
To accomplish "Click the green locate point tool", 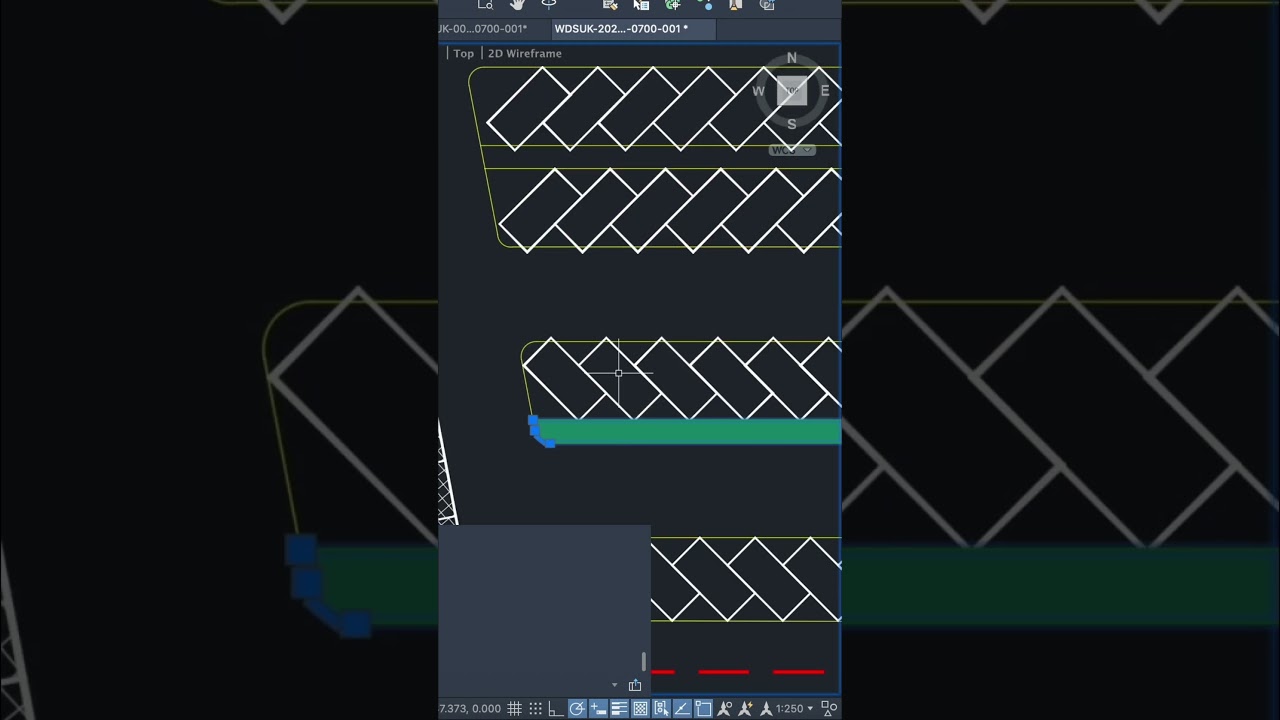I will pyautogui.click(x=673, y=5).
